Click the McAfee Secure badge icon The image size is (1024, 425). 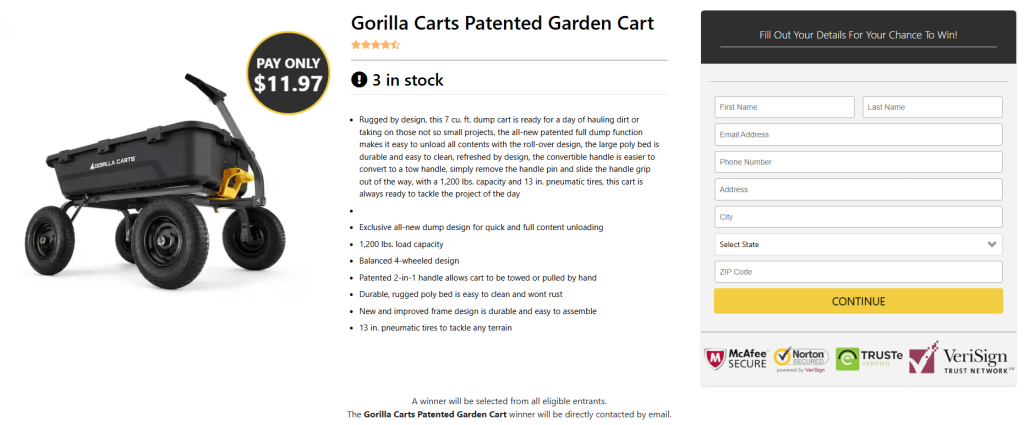[735, 358]
